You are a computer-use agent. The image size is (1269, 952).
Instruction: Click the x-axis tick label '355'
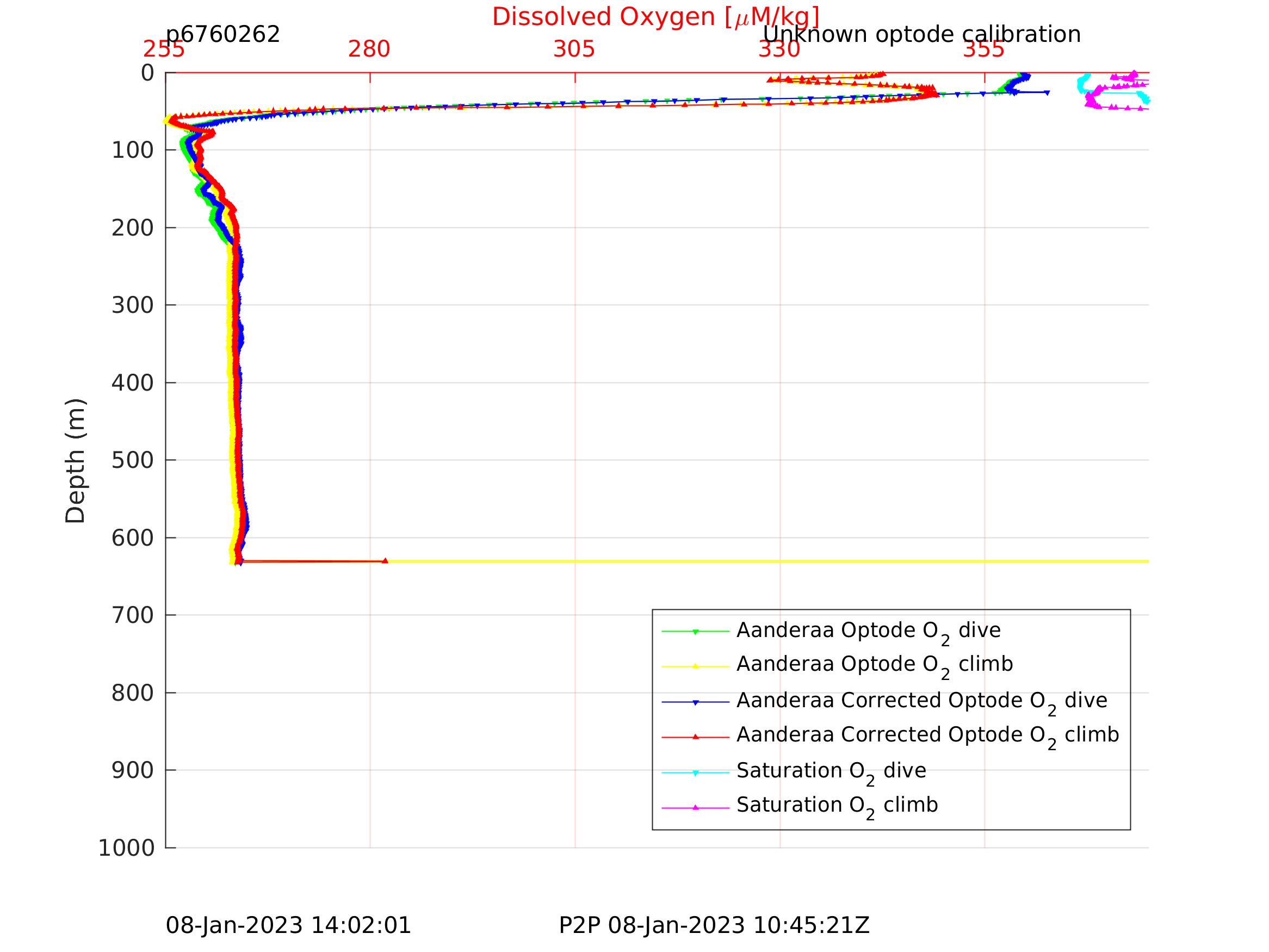coord(984,50)
